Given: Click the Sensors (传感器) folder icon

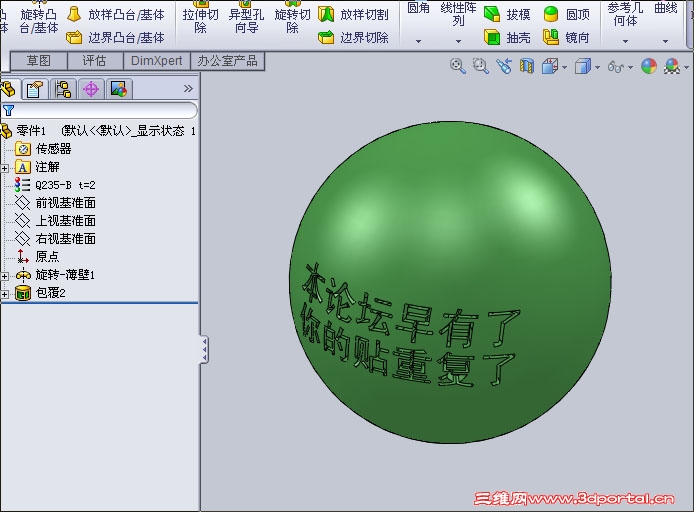Looking at the screenshot, I should tap(23, 149).
